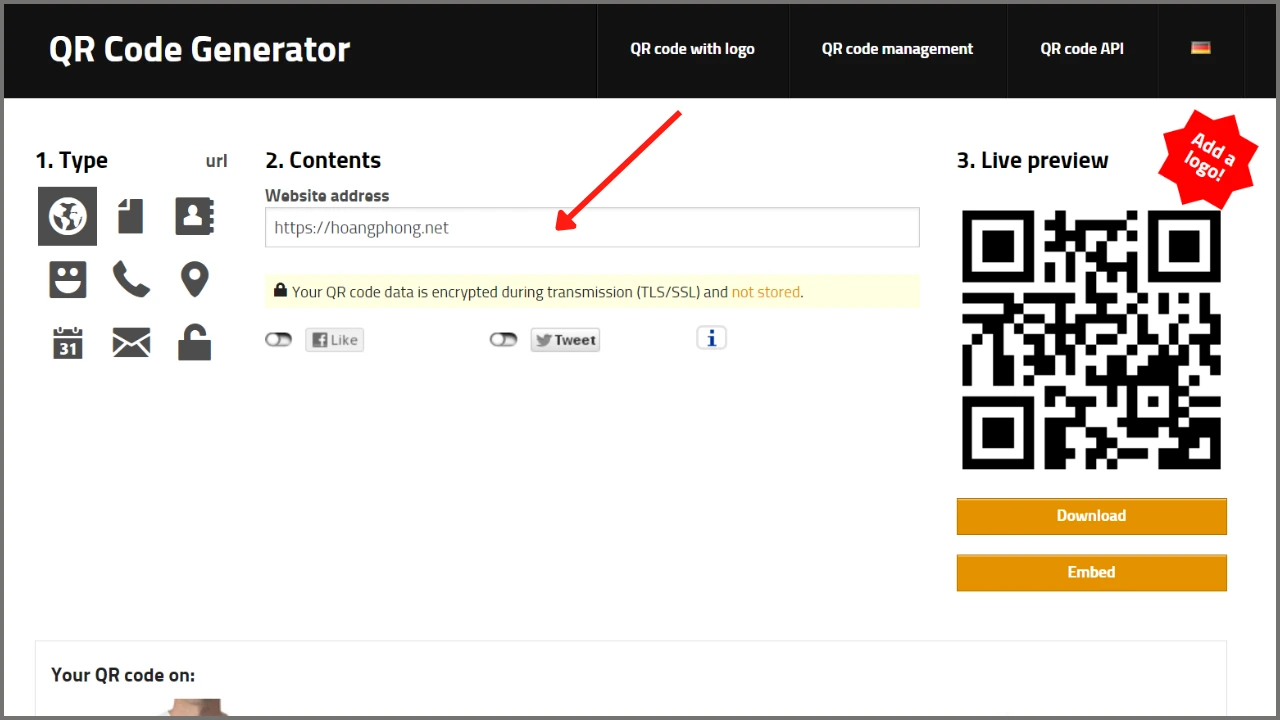
Task: Open QR code with logo menu
Action: (692, 49)
